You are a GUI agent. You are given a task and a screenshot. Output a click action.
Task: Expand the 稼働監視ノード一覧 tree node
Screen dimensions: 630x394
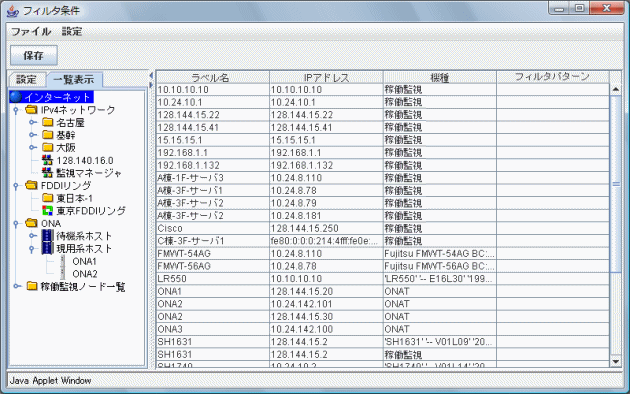click(16, 286)
